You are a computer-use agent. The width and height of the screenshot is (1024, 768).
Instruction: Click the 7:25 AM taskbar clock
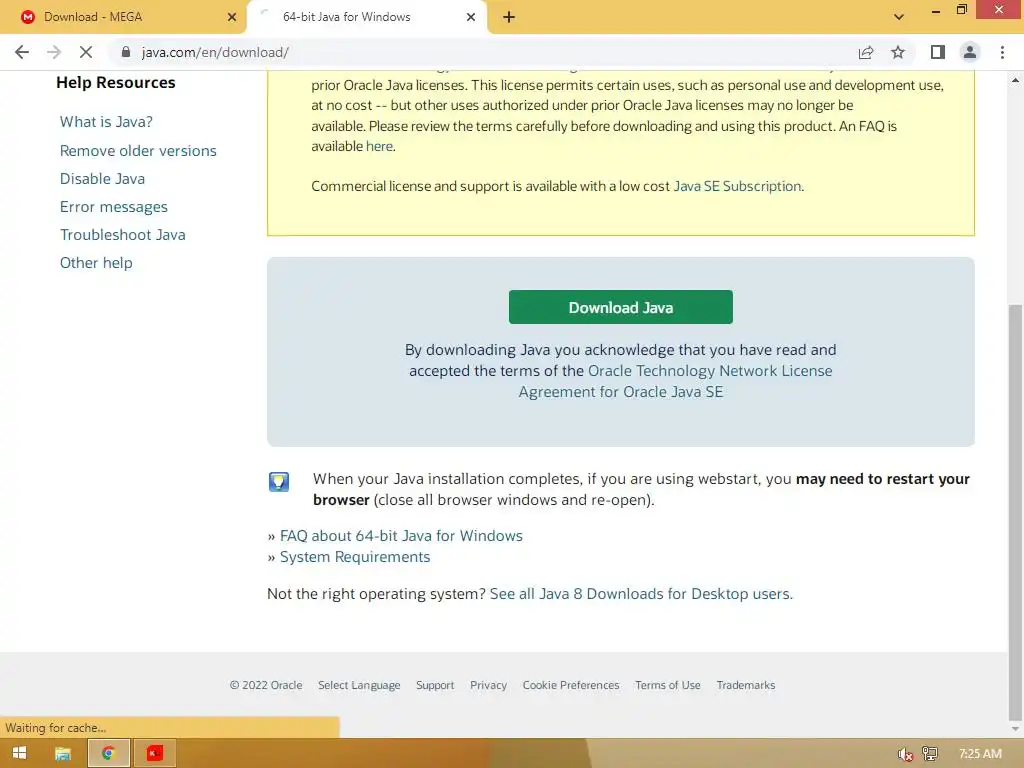pyautogui.click(x=980, y=754)
